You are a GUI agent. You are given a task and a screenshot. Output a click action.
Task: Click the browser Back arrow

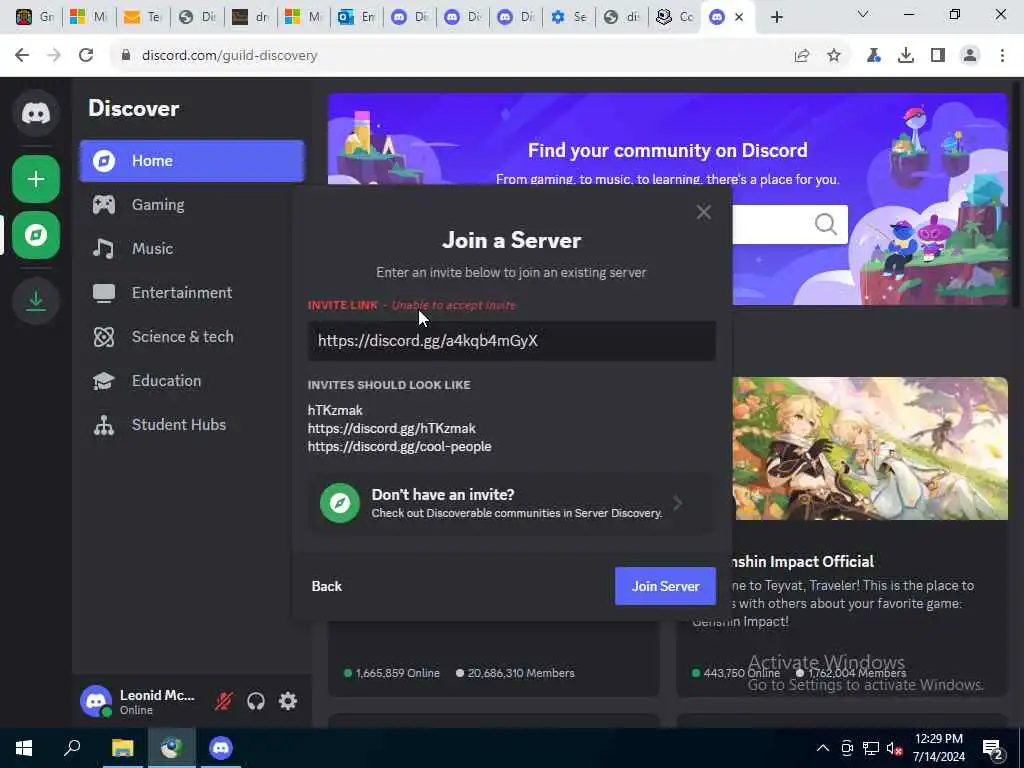[x=22, y=56]
